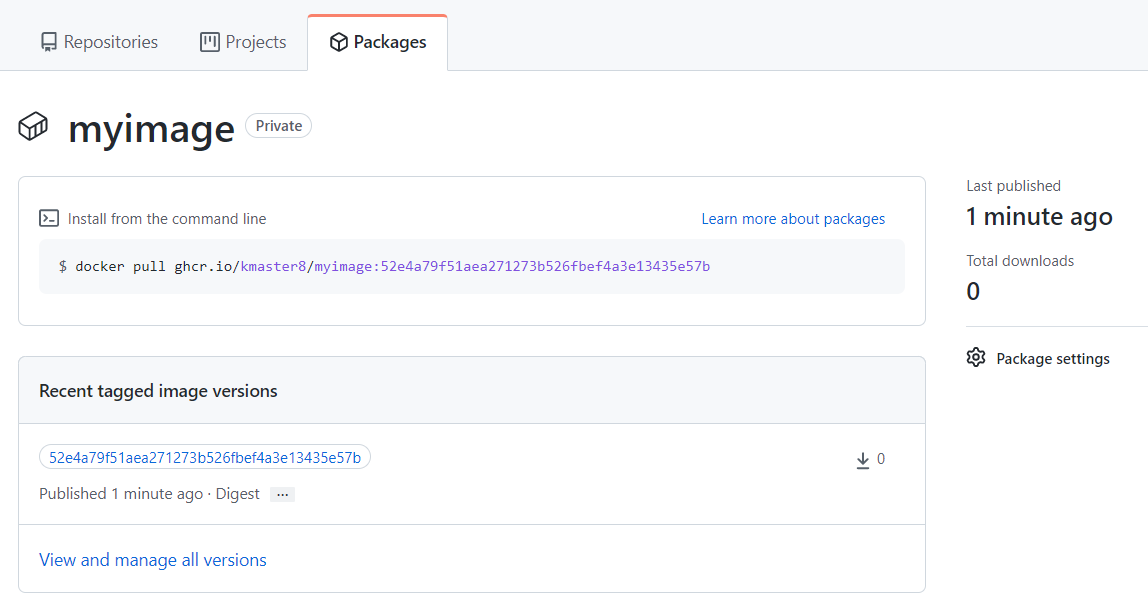Viewport: 1148px width, 603px height.
Task: Open the Repositories tab
Action: point(99,42)
